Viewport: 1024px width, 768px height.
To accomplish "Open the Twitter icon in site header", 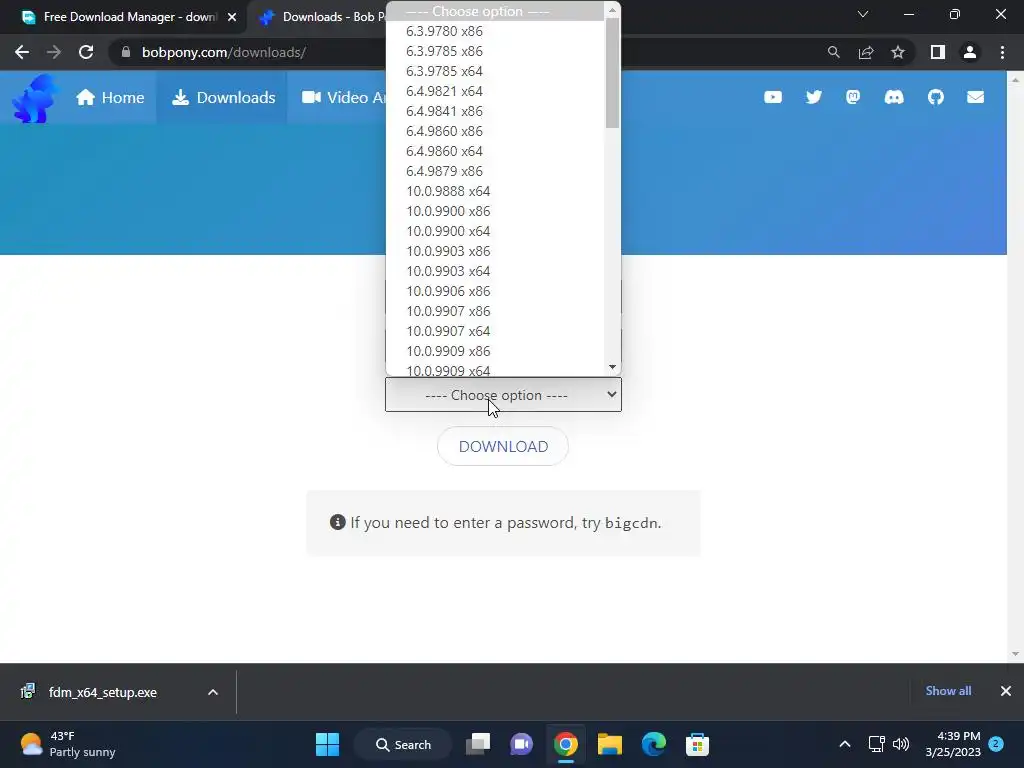I will [x=814, y=97].
